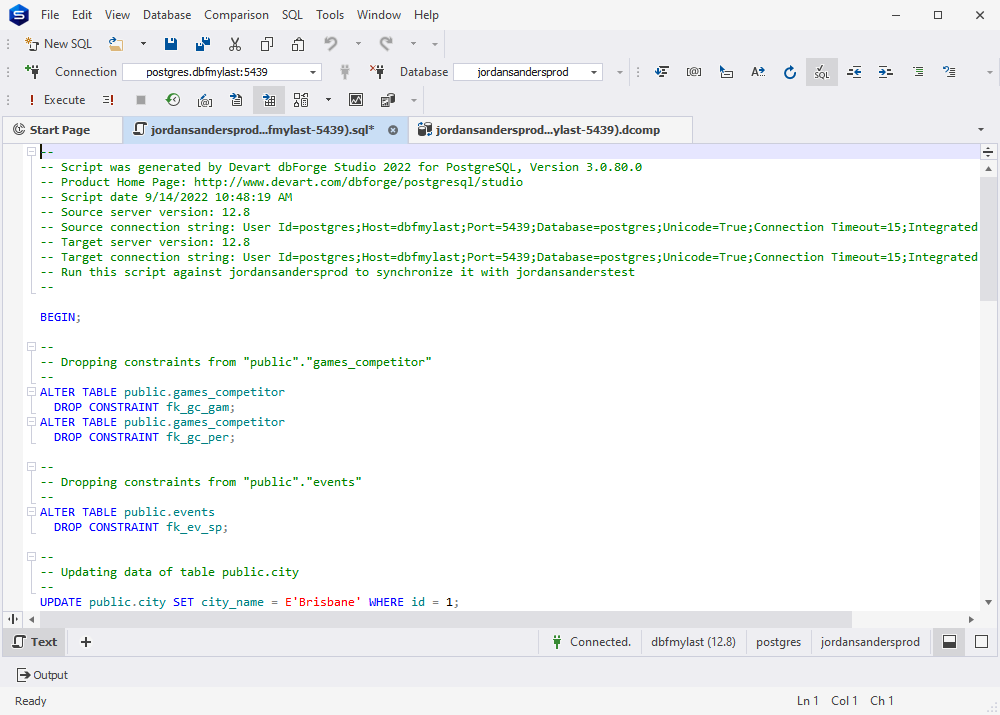This screenshot has height=715, width=1000.
Task: Open the Database dropdown jordansandersprod
Action: pos(528,72)
